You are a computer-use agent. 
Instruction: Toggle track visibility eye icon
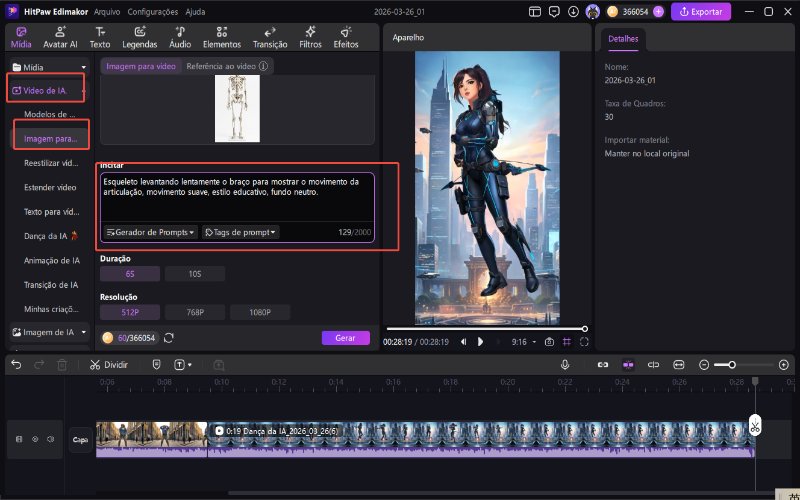(35, 438)
